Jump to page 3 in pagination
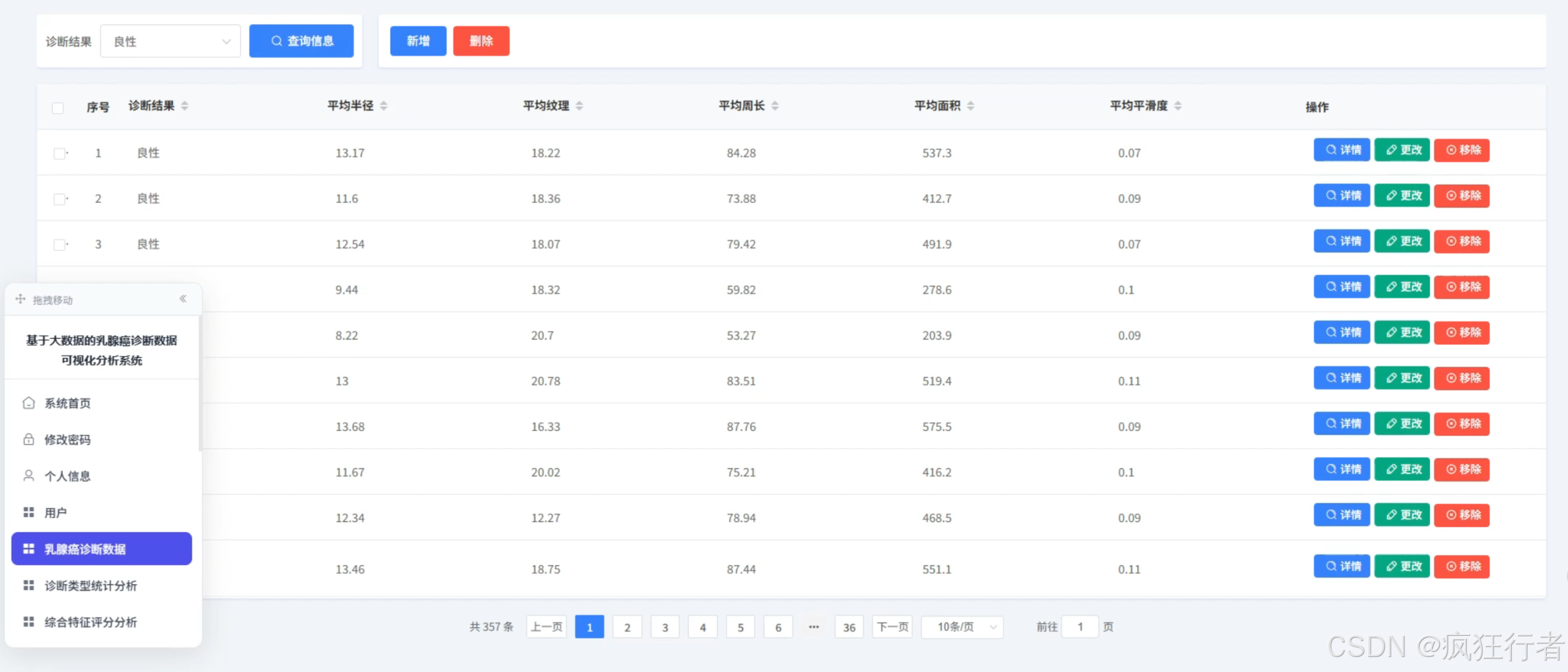Image resolution: width=1568 pixels, height=672 pixels. click(665, 627)
